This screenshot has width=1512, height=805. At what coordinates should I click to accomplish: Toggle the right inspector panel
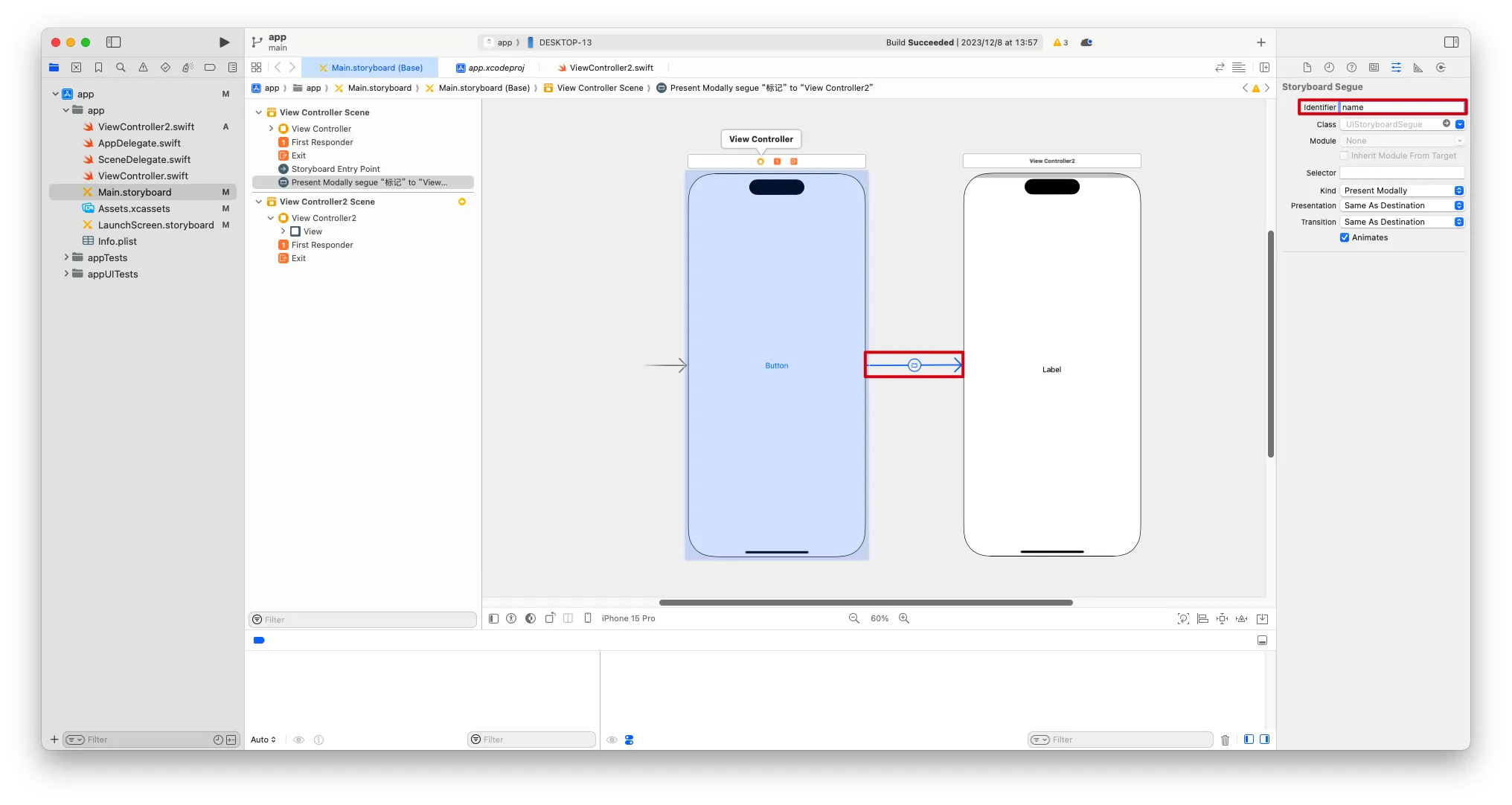coord(1451,42)
